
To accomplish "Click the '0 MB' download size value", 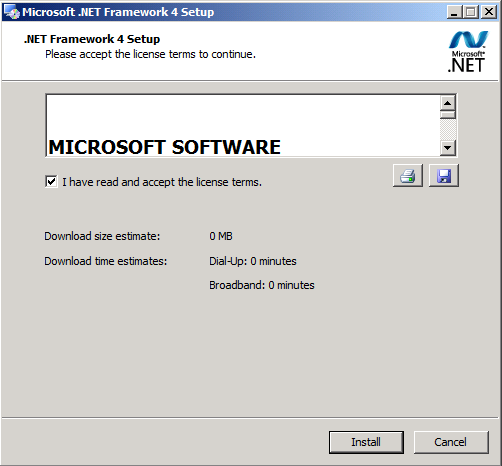I will click(221, 236).
